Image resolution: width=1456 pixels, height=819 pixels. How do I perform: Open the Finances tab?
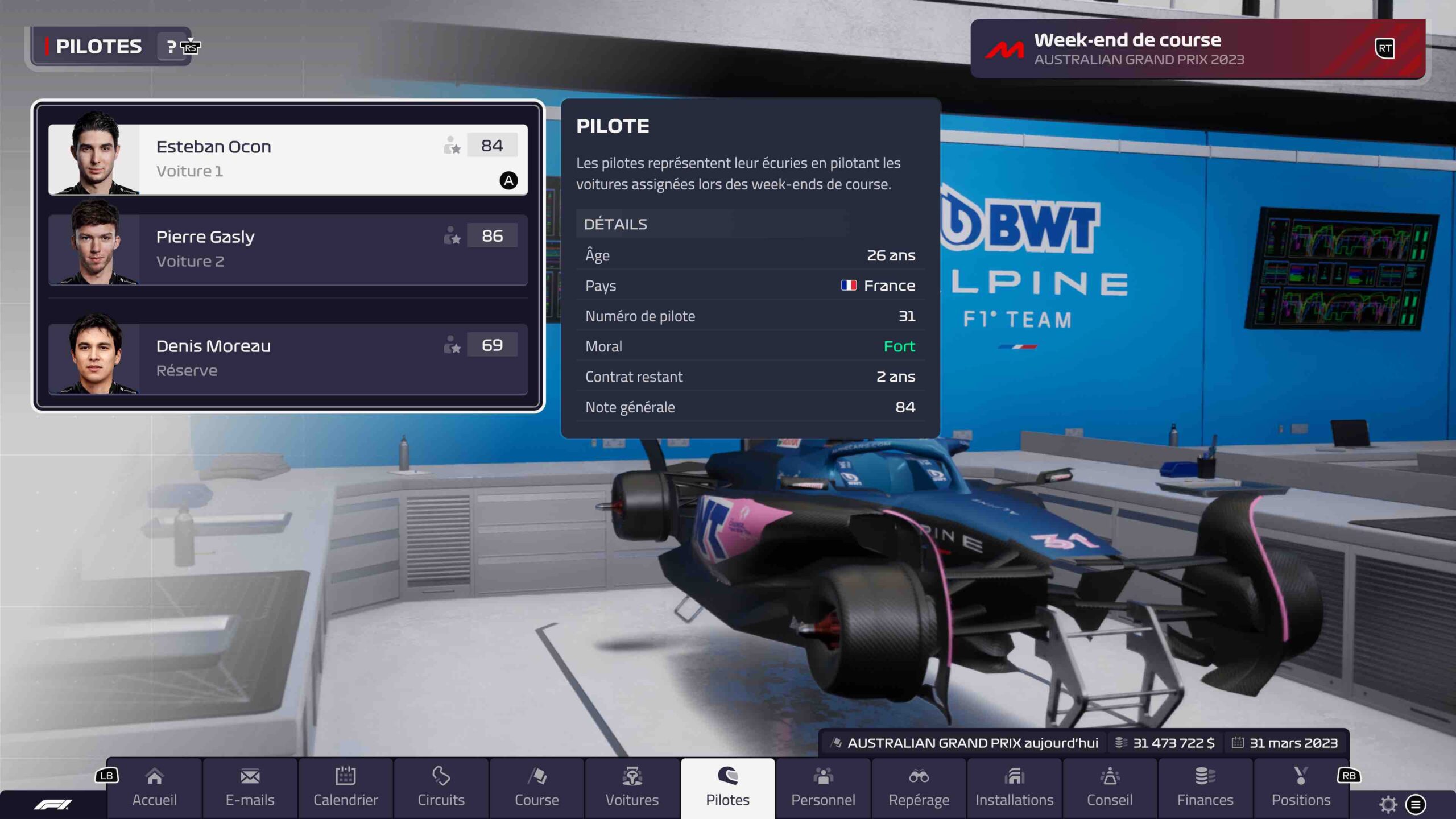1205,788
